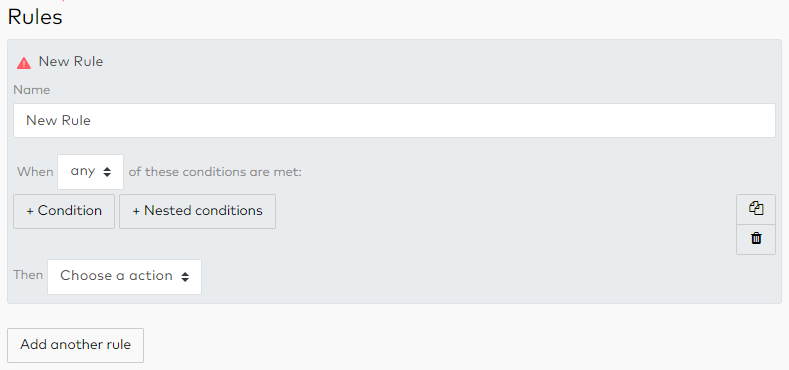This screenshot has width=789, height=370.
Task: Duplicate the rule with the copy icon
Action: pos(756,209)
